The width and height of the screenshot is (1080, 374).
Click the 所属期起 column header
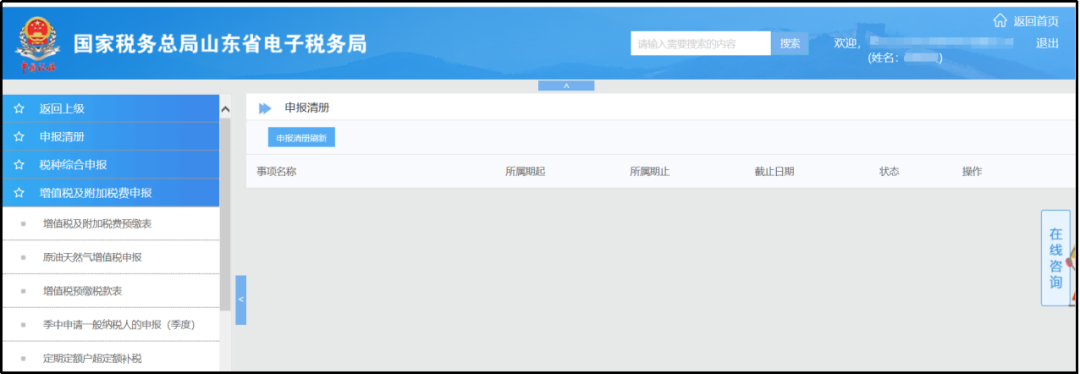pos(525,172)
